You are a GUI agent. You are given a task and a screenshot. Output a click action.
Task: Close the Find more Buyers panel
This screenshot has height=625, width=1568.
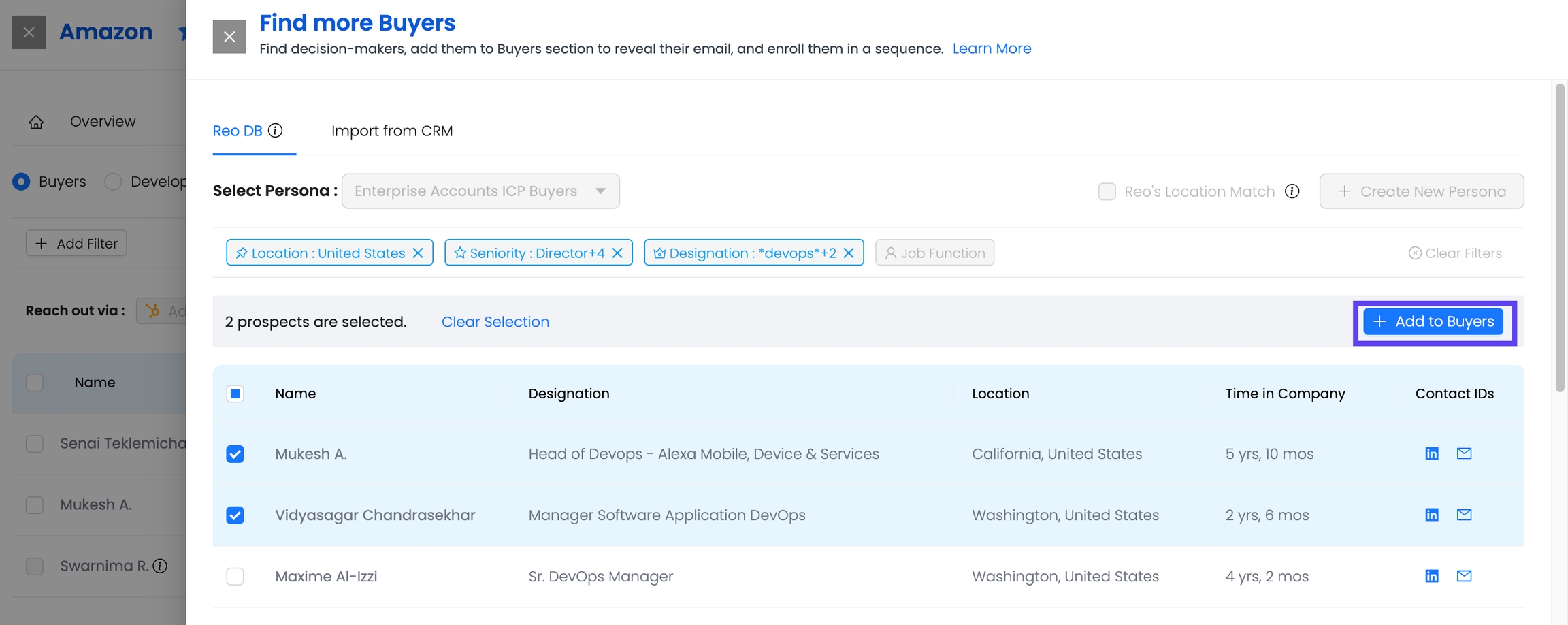[229, 37]
